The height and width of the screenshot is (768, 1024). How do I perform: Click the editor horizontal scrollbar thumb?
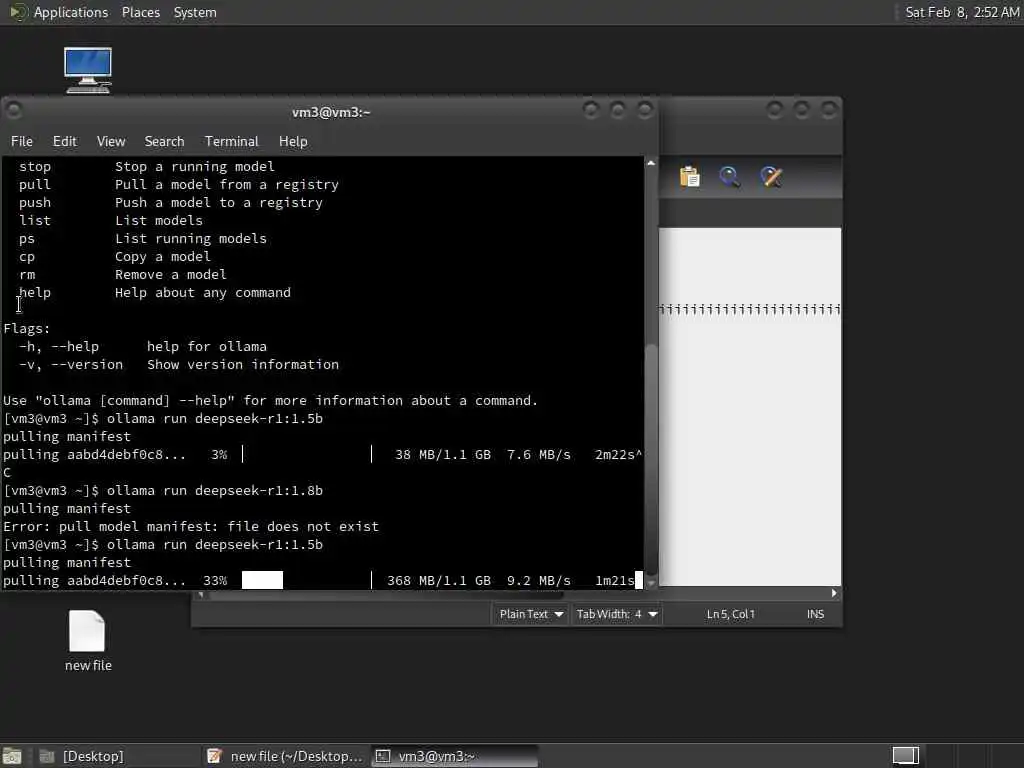(385, 594)
